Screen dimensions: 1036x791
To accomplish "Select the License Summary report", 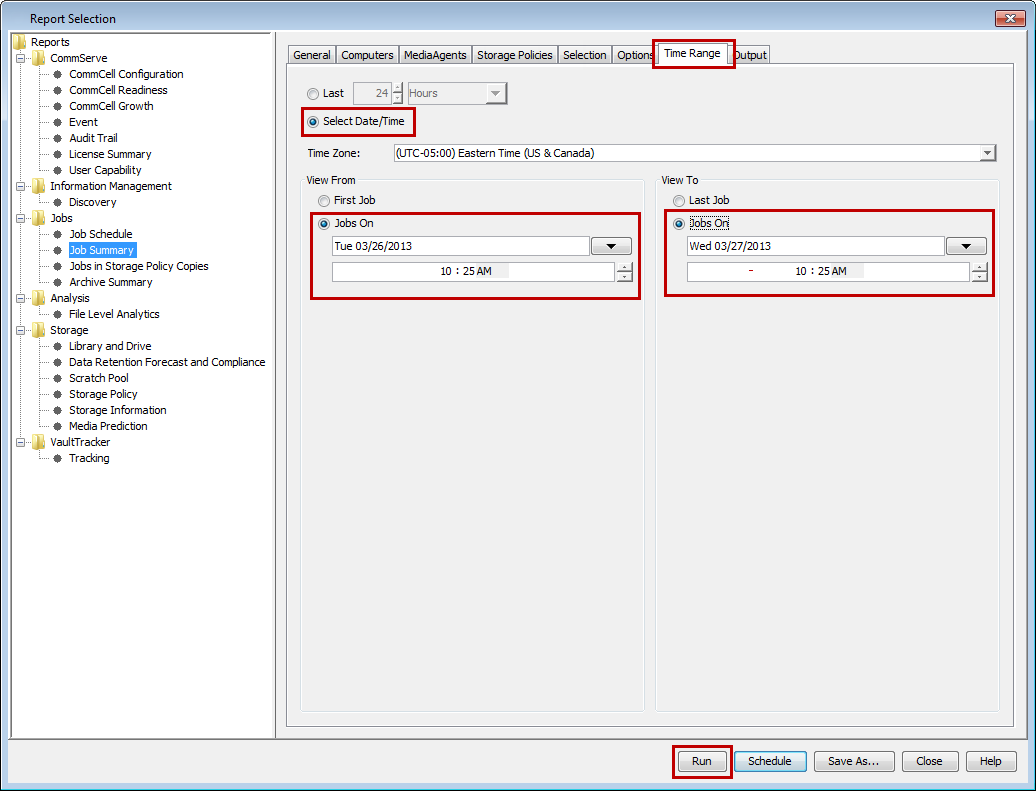I will tap(110, 155).
